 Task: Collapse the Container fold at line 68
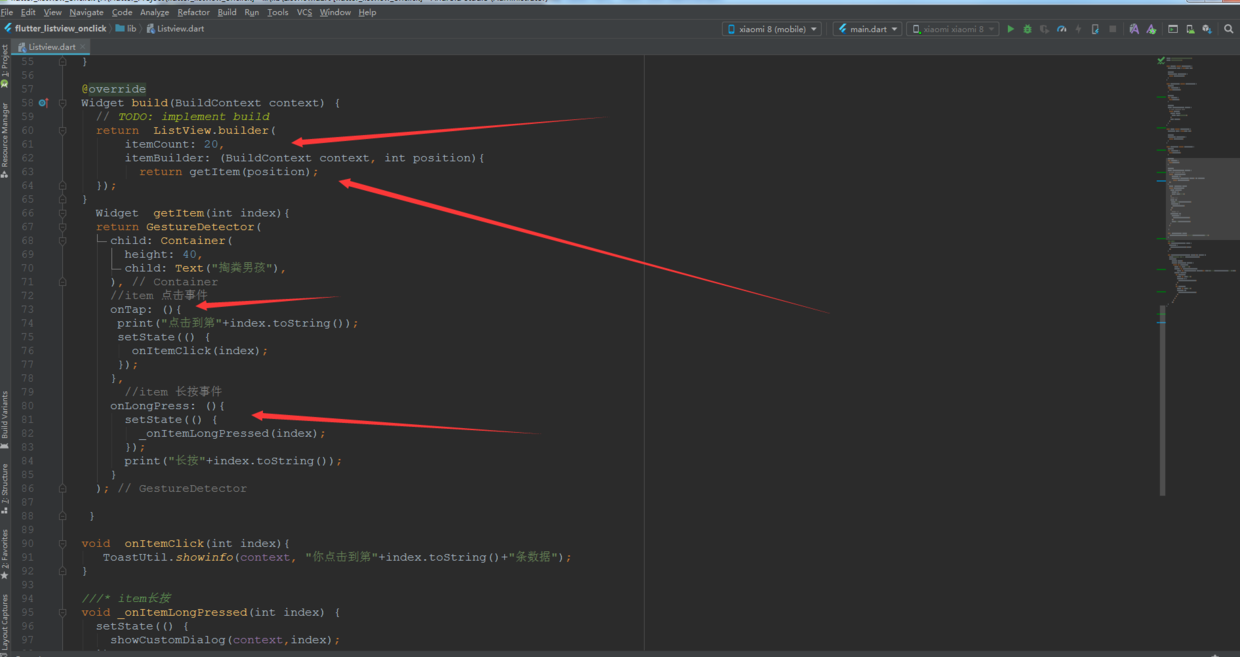(62, 240)
